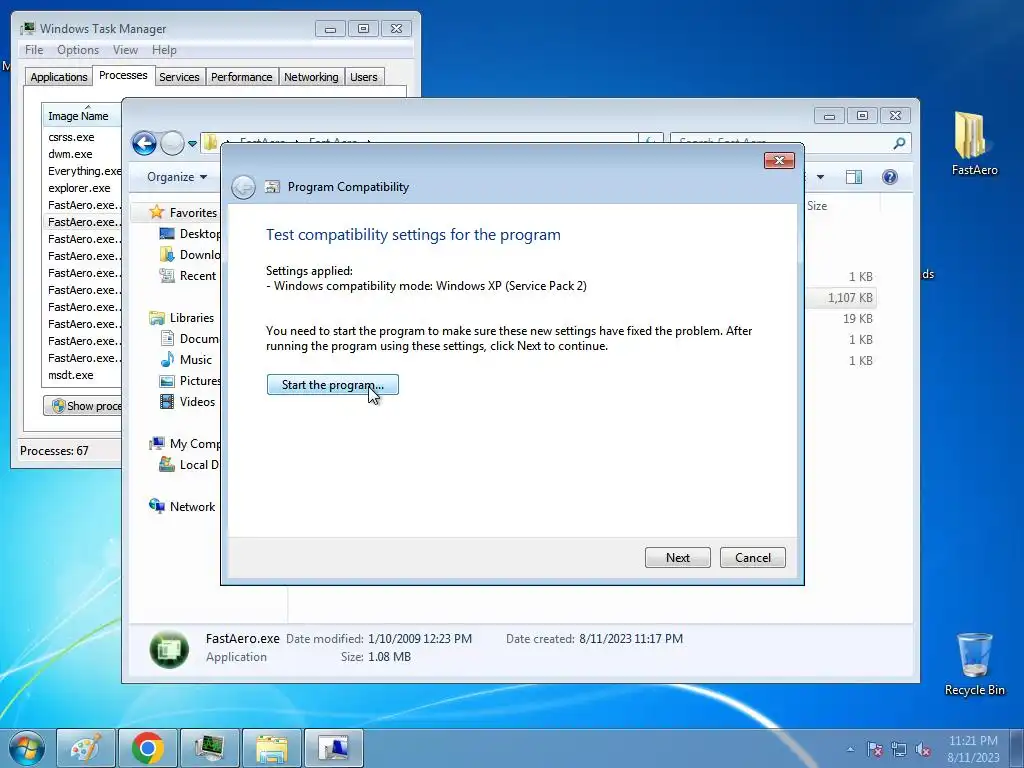This screenshot has width=1024, height=768.
Task: Open Task Manager Help menu
Action: coord(164,50)
